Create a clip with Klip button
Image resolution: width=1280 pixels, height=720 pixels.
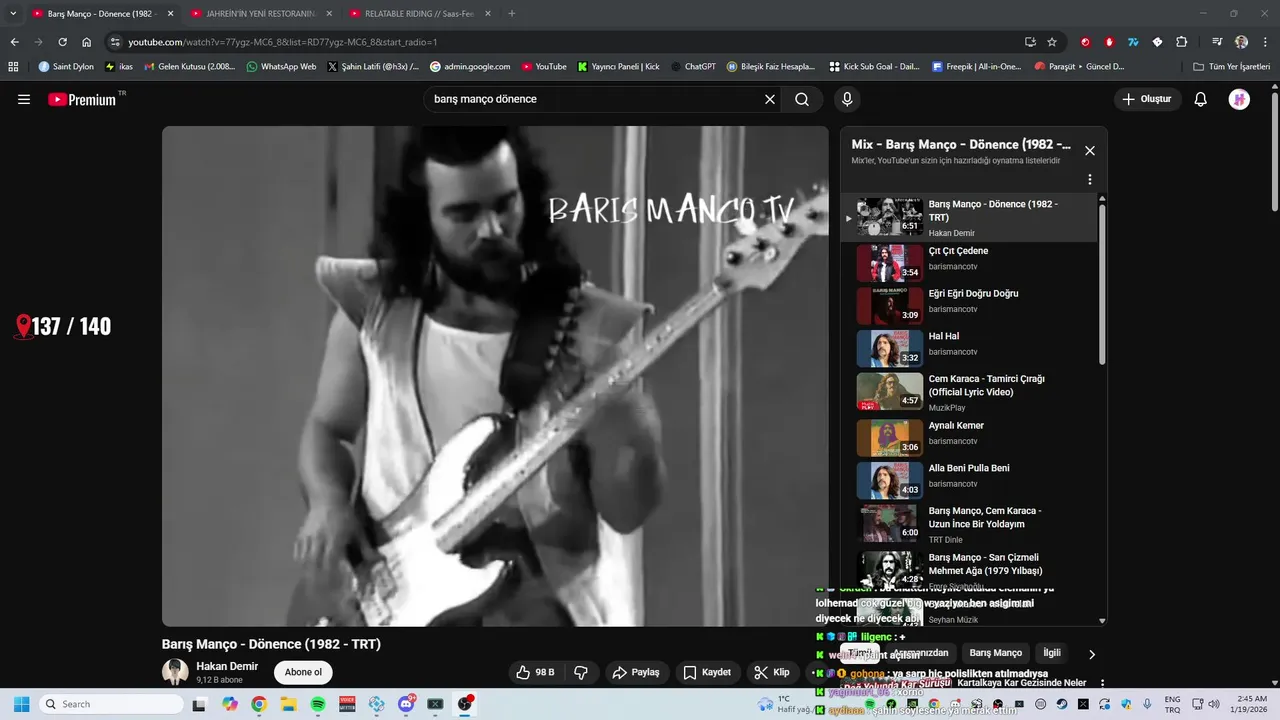(772, 672)
